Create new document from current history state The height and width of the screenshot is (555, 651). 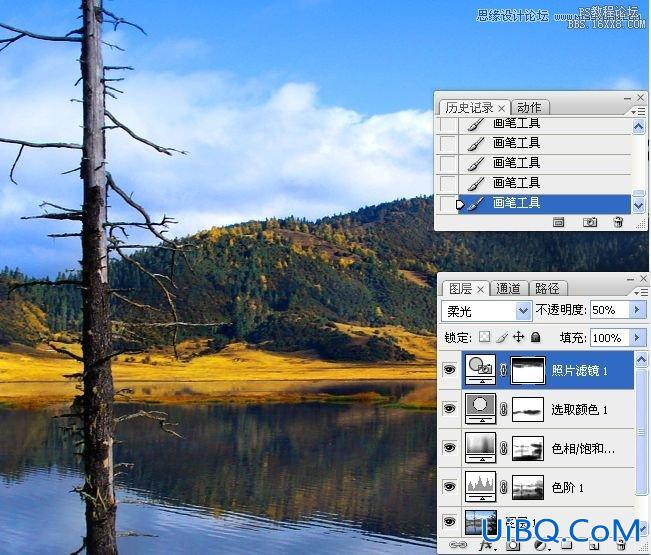[x=558, y=222]
